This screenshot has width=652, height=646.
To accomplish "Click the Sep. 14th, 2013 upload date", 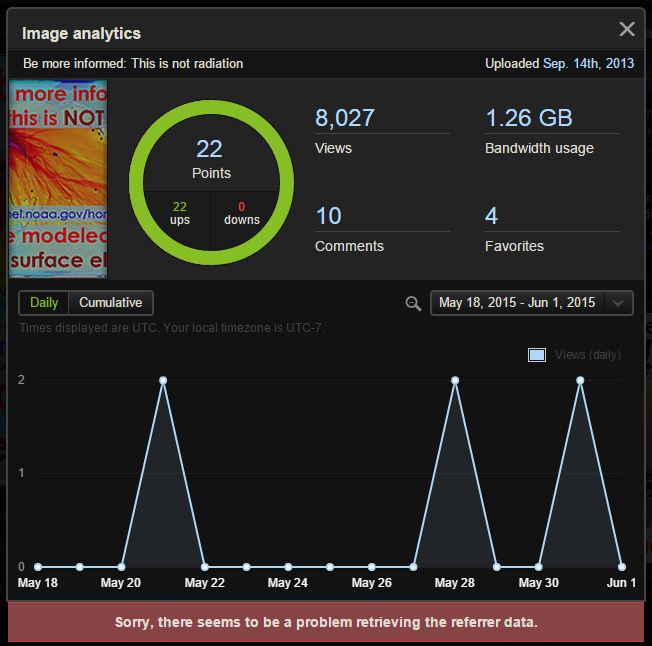I will click(x=588, y=63).
